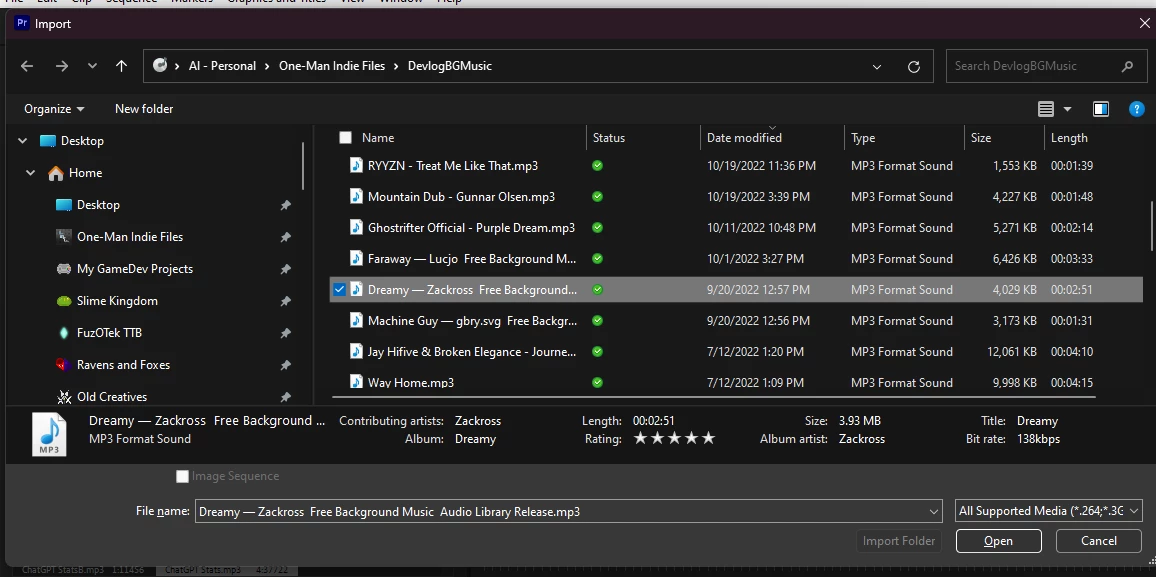
Task: Click sync status icon for Way Home.mp3
Action: [597, 382]
